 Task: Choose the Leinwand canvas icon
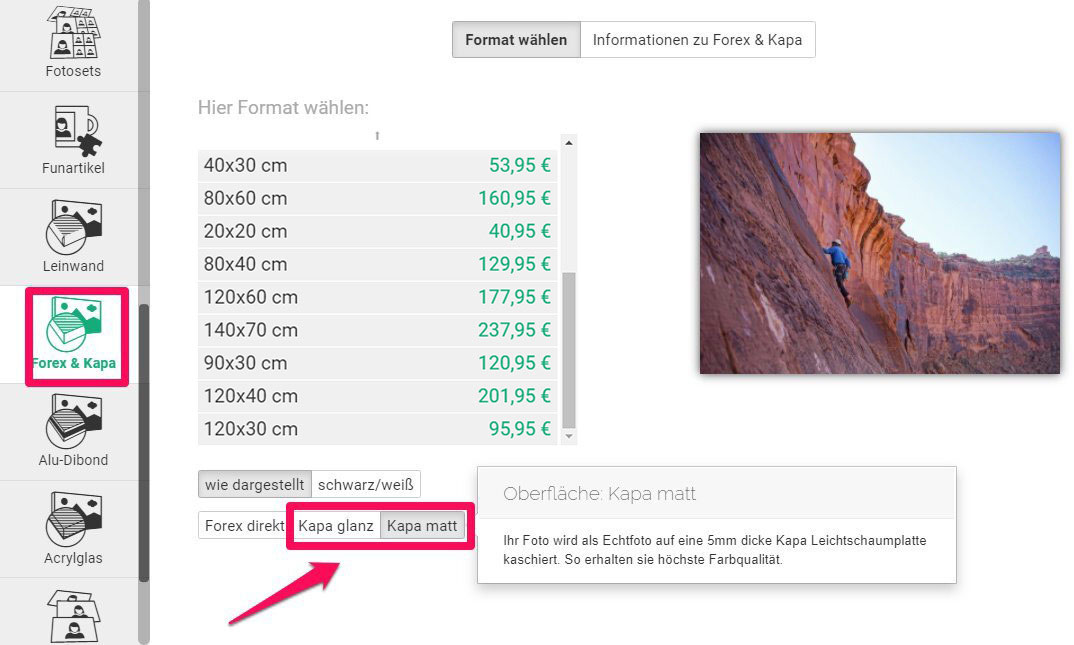(73, 228)
